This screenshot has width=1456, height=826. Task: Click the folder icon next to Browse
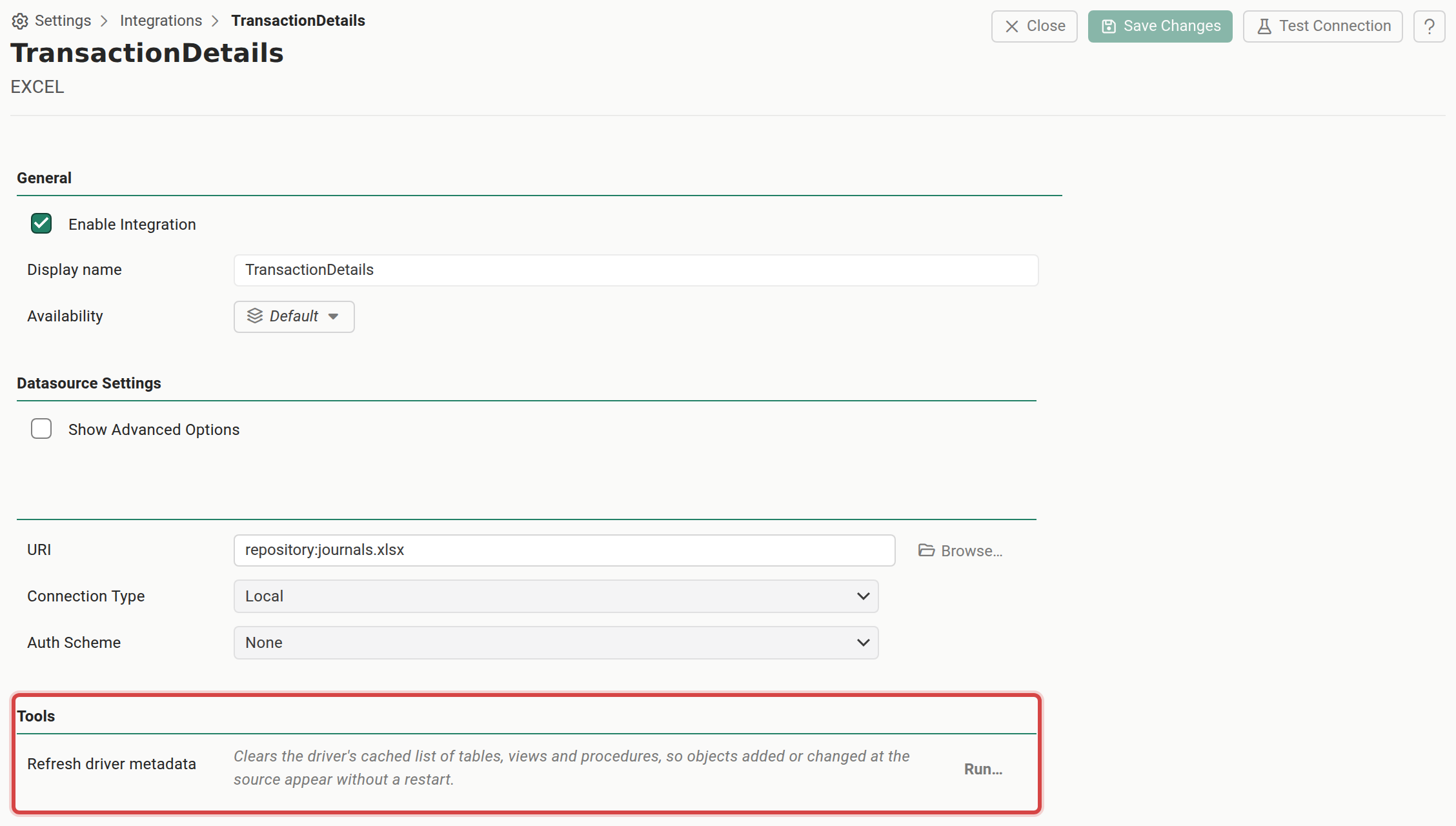coord(926,550)
